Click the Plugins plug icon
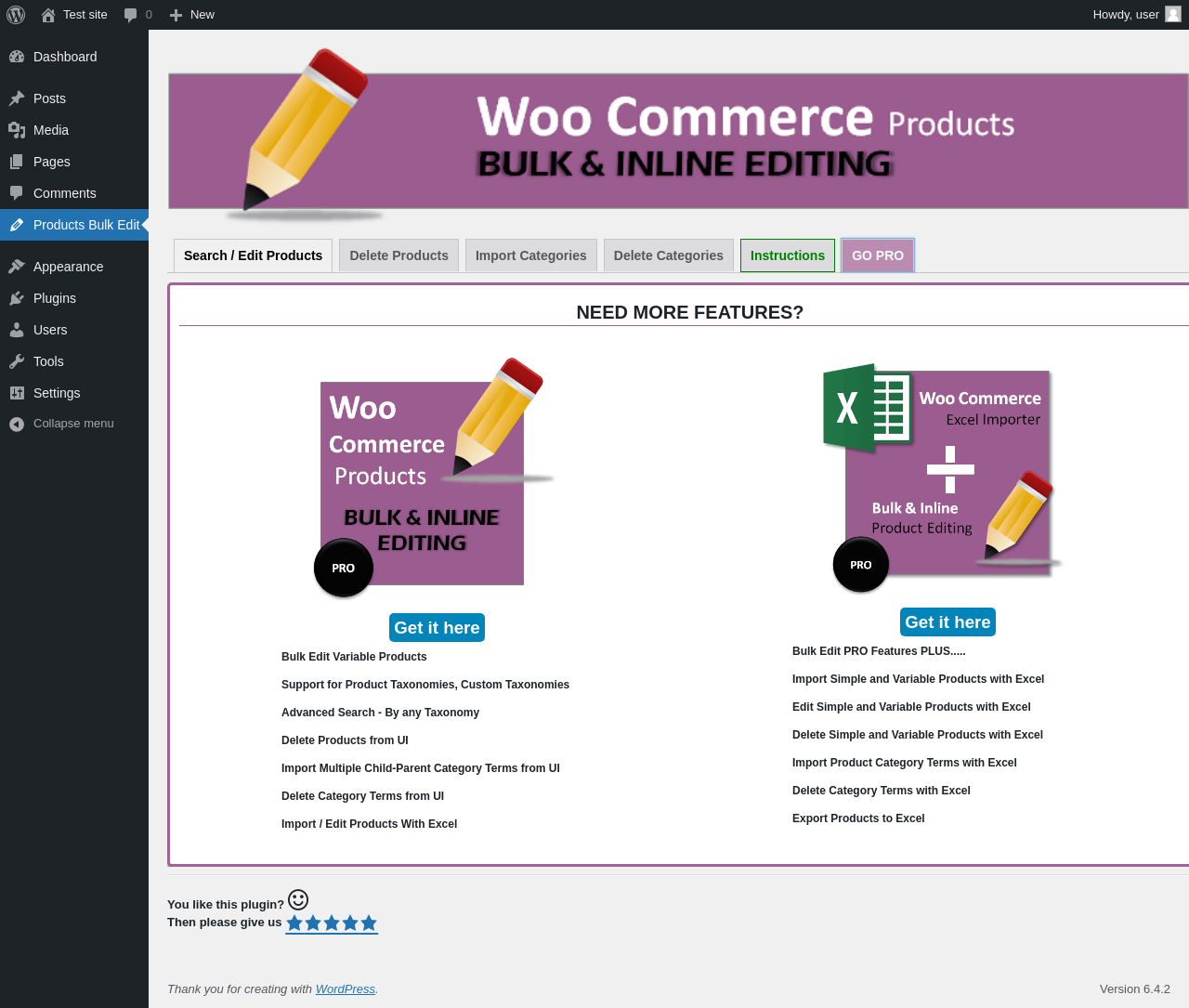This screenshot has height=1008, width=1189. tap(17, 298)
